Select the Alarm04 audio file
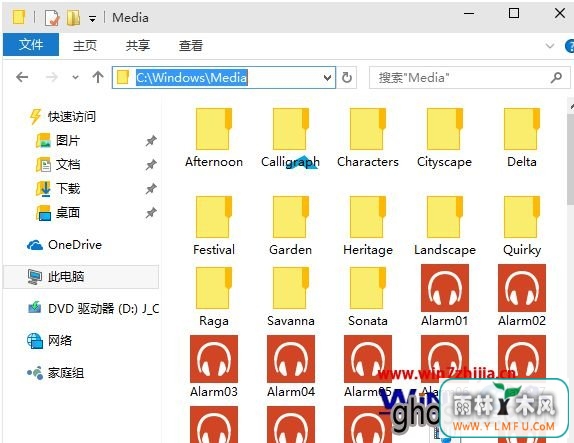 (x=290, y=366)
